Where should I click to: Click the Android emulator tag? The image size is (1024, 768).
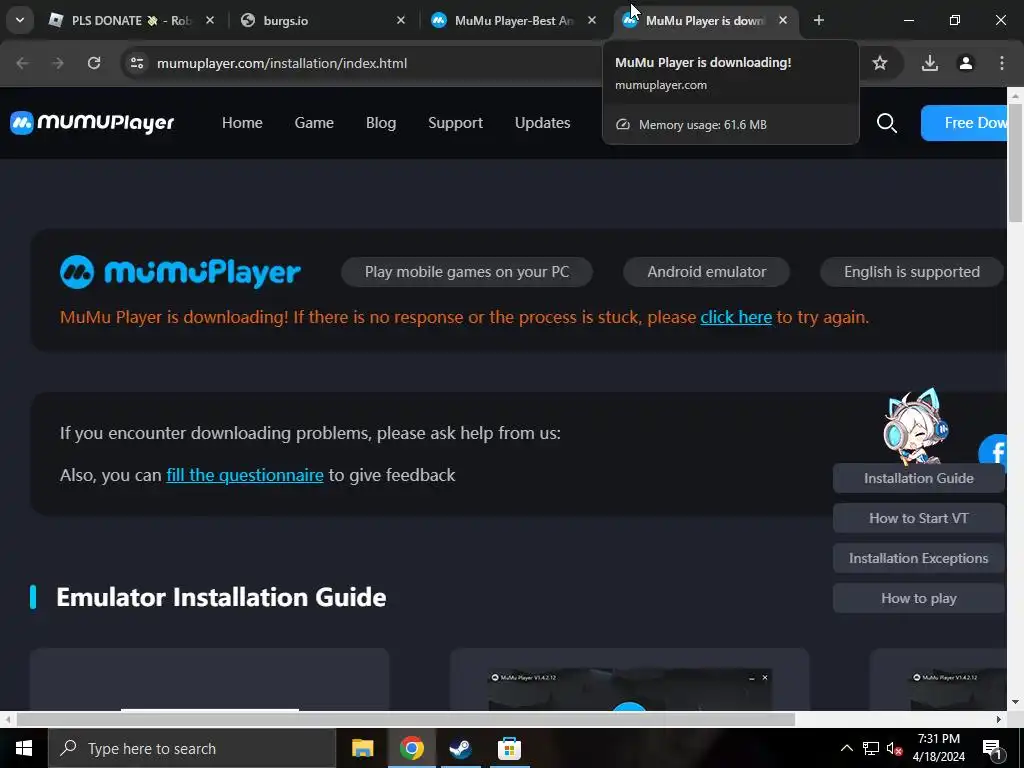707,272
